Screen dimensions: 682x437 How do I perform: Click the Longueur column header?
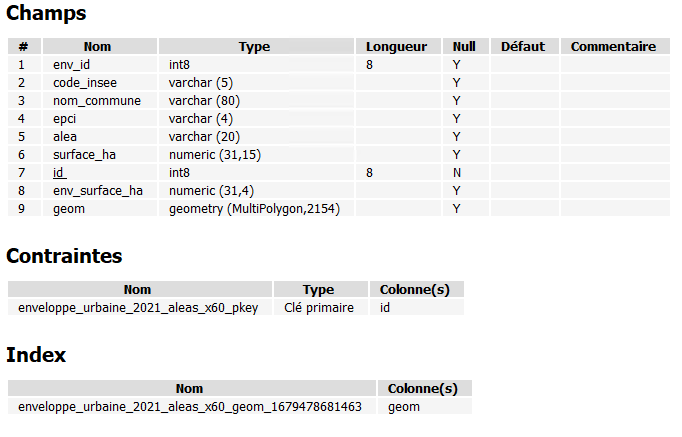[x=398, y=46]
